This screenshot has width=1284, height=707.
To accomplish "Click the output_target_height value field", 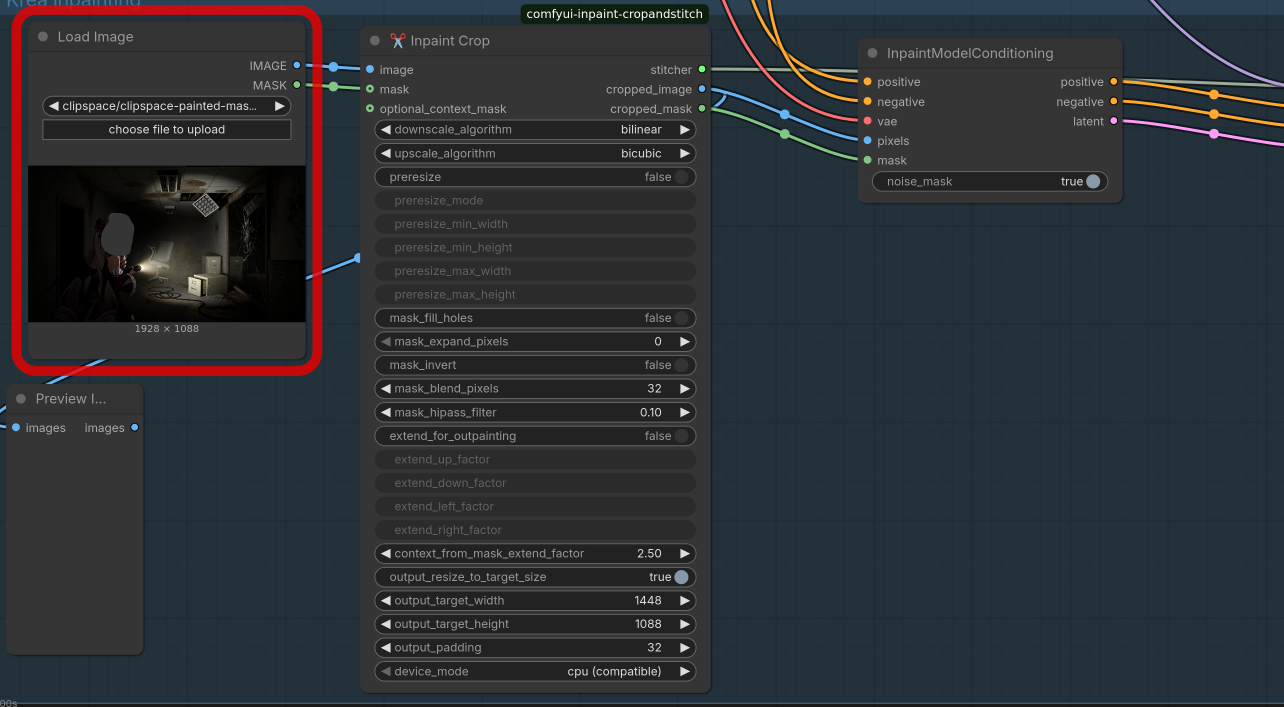I will point(535,624).
